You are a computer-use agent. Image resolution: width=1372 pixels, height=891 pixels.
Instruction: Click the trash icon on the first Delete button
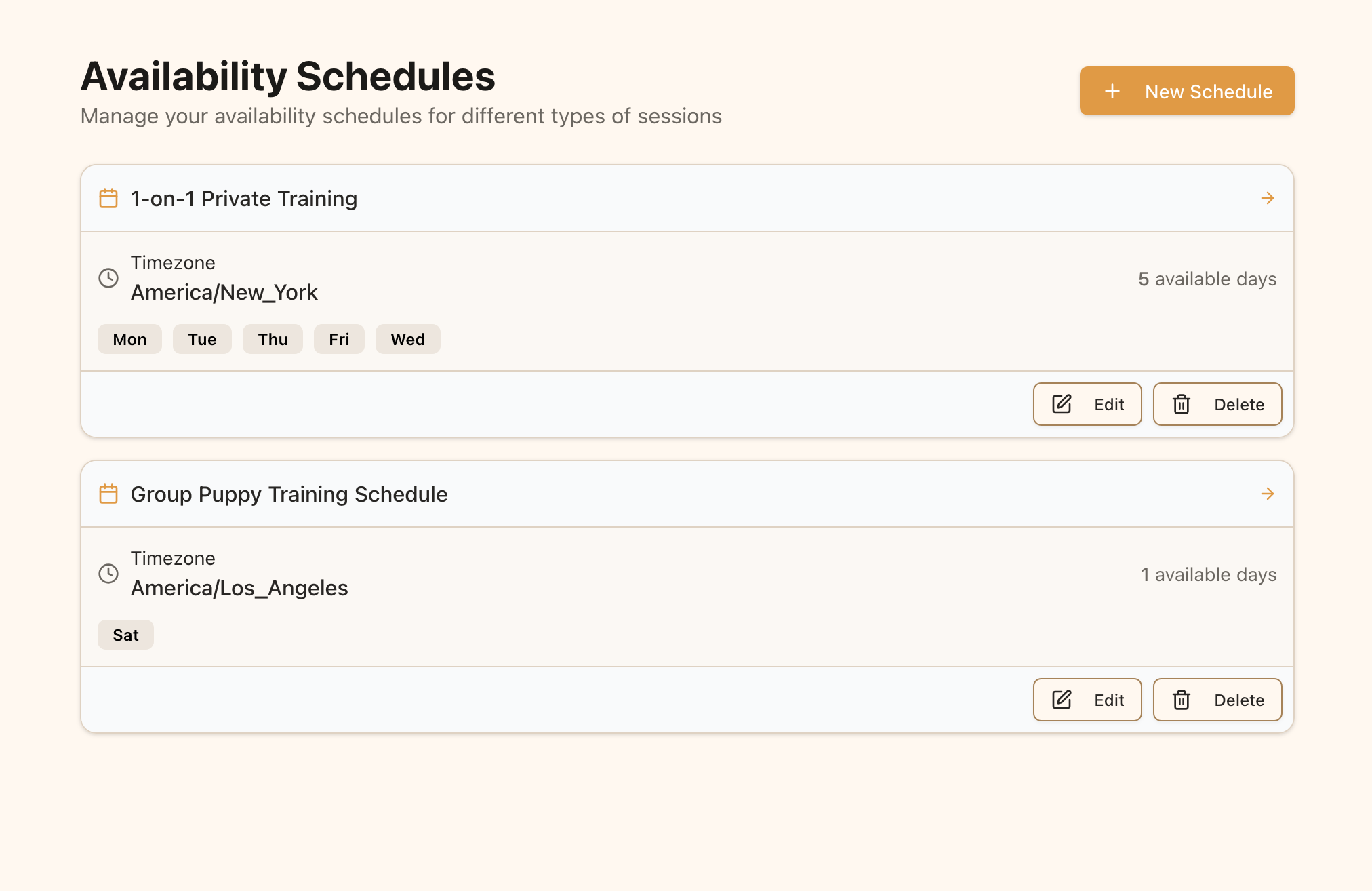pos(1182,403)
